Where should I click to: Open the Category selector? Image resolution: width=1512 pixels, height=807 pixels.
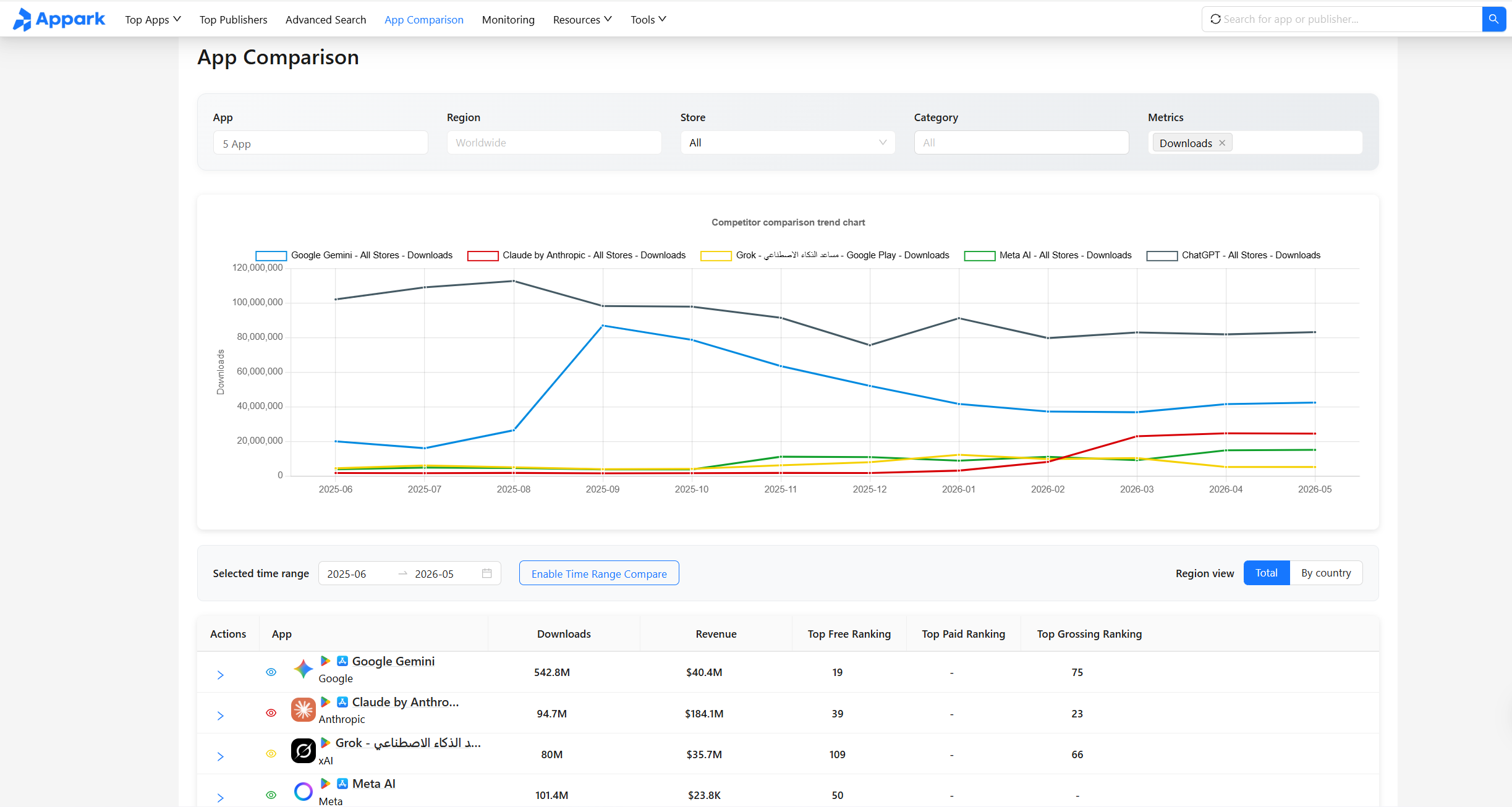pyautogui.click(x=1021, y=143)
